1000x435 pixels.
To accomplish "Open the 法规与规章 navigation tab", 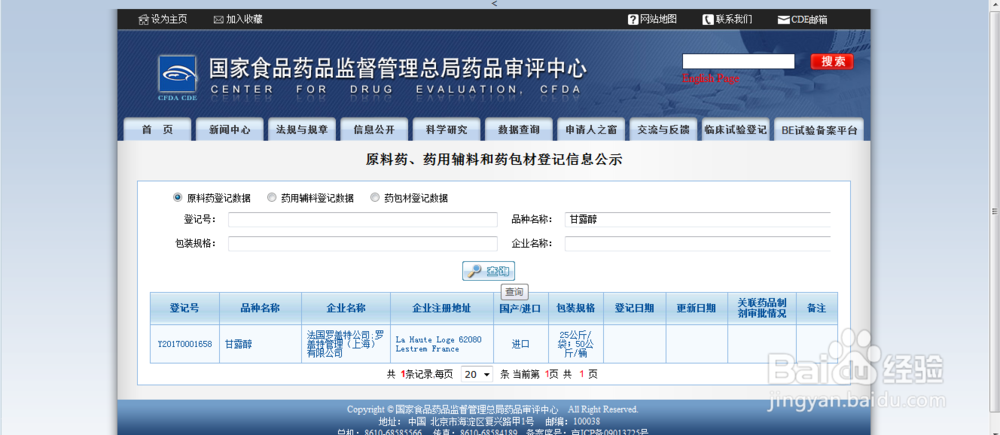I will pos(302,129).
